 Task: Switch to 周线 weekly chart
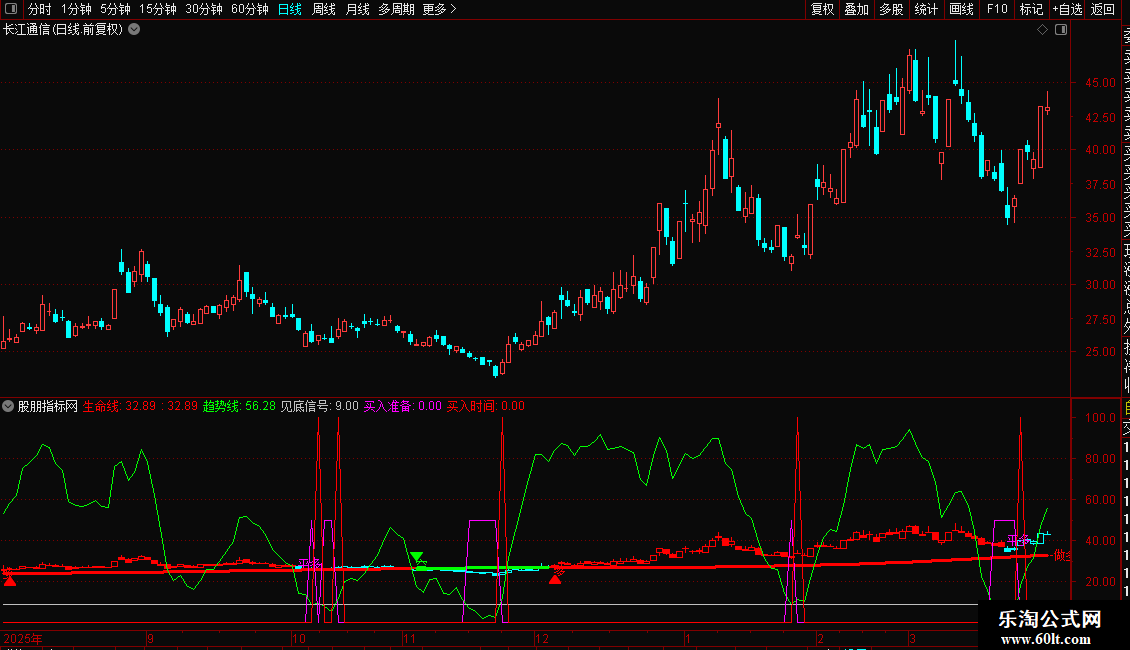click(324, 9)
